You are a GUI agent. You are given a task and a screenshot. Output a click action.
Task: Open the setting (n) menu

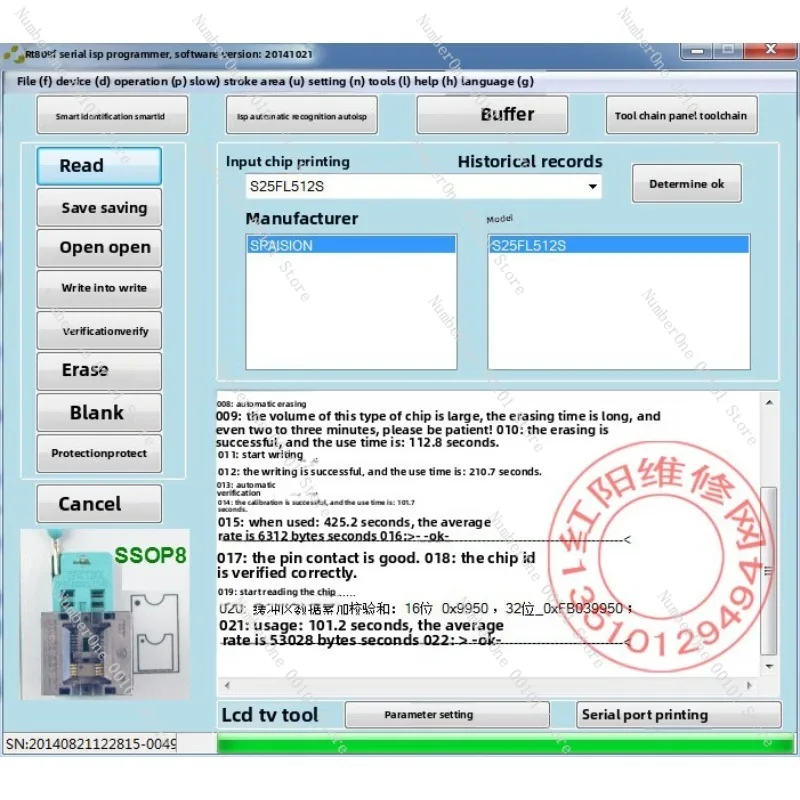(336, 82)
